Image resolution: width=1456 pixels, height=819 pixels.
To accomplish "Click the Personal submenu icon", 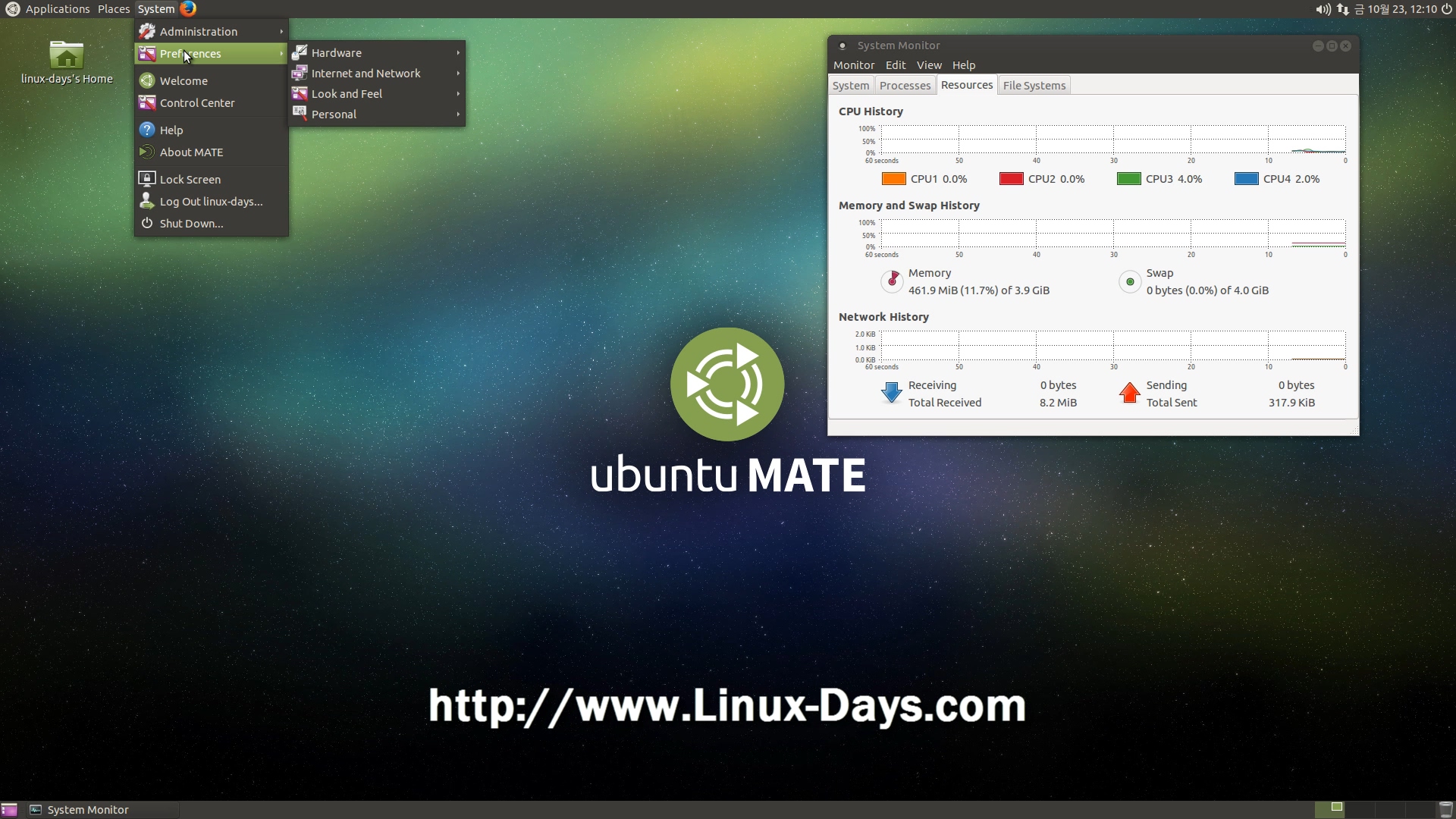I will coord(300,114).
